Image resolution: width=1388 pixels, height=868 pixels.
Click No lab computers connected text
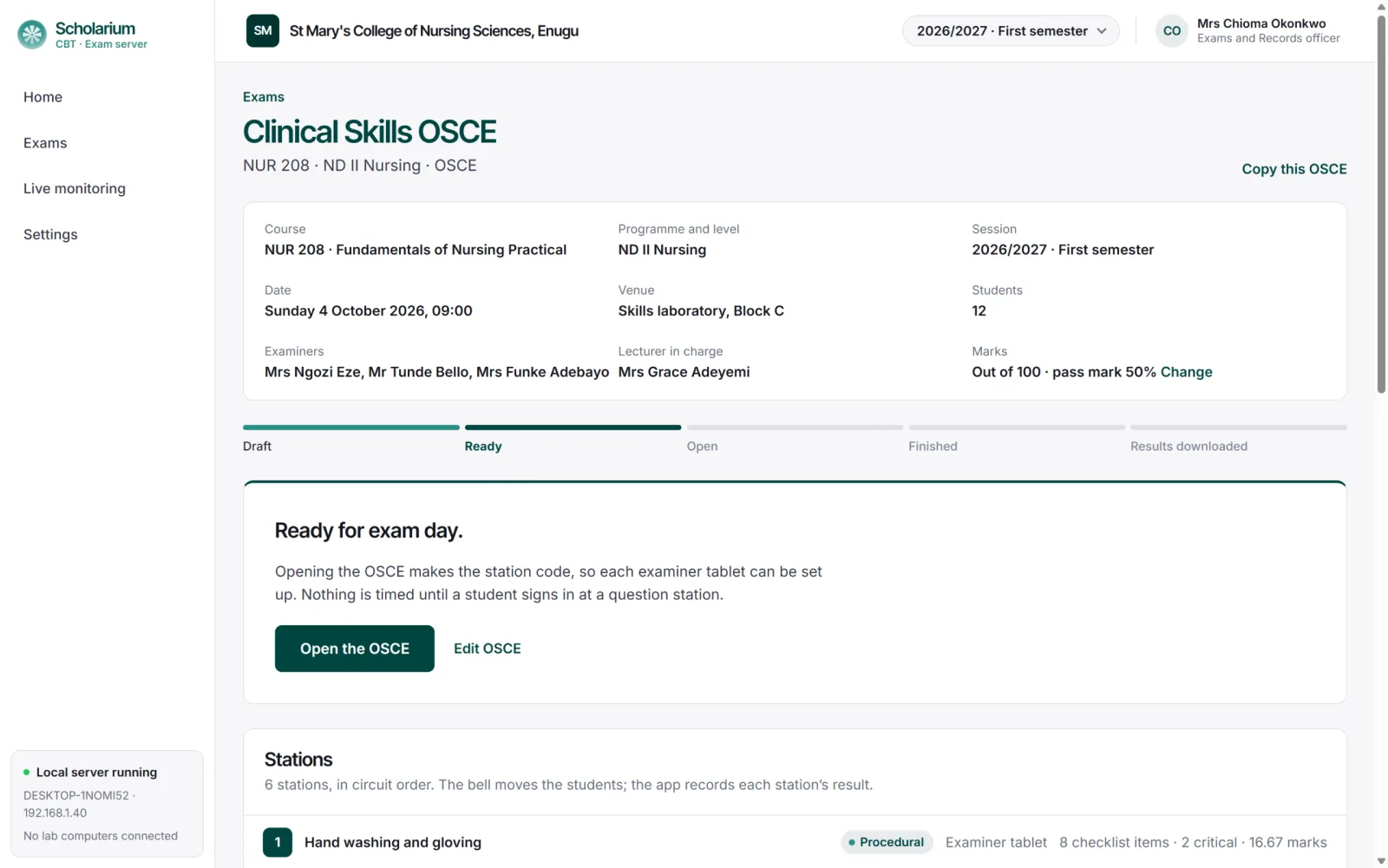101,836
